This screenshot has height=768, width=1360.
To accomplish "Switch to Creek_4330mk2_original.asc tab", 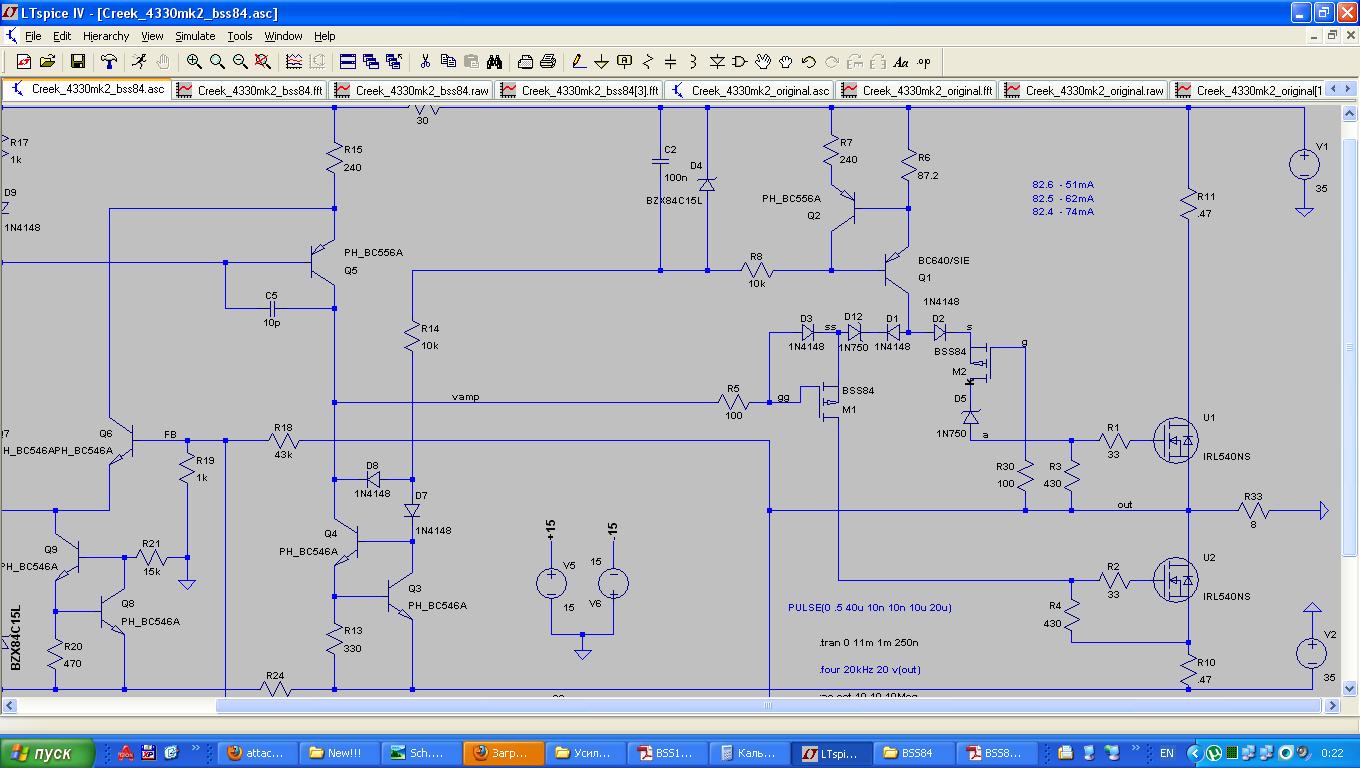I will (x=751, y=90).
